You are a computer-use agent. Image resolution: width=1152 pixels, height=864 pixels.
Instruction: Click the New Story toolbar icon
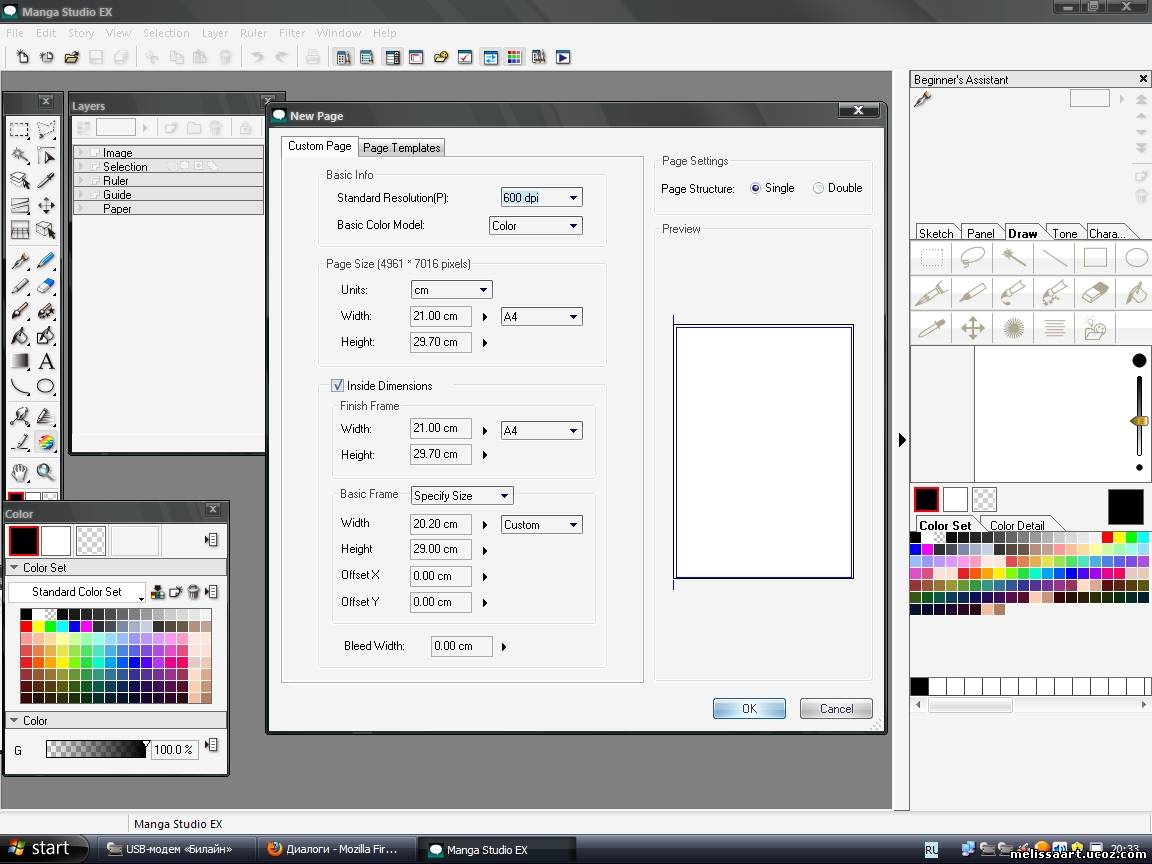point(47,57)
